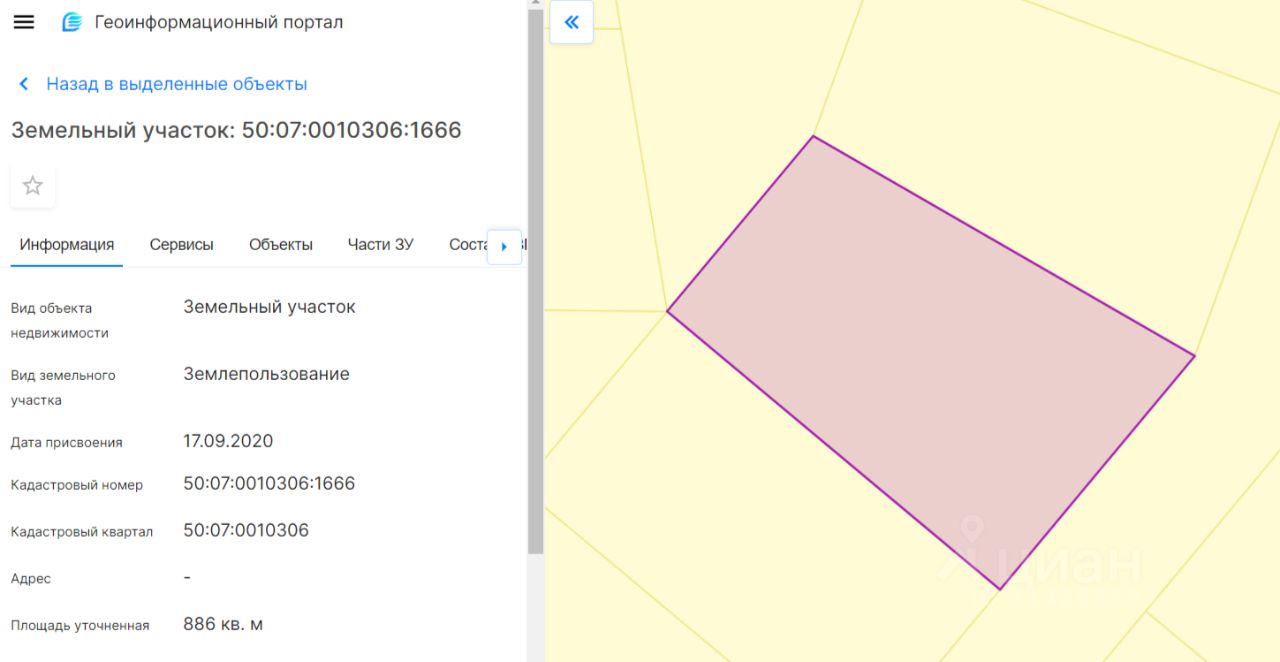Click the panel's vertical scrollbar
Image resolution: width=1280 pixels, height=662 pixels.
click(535, 282)
